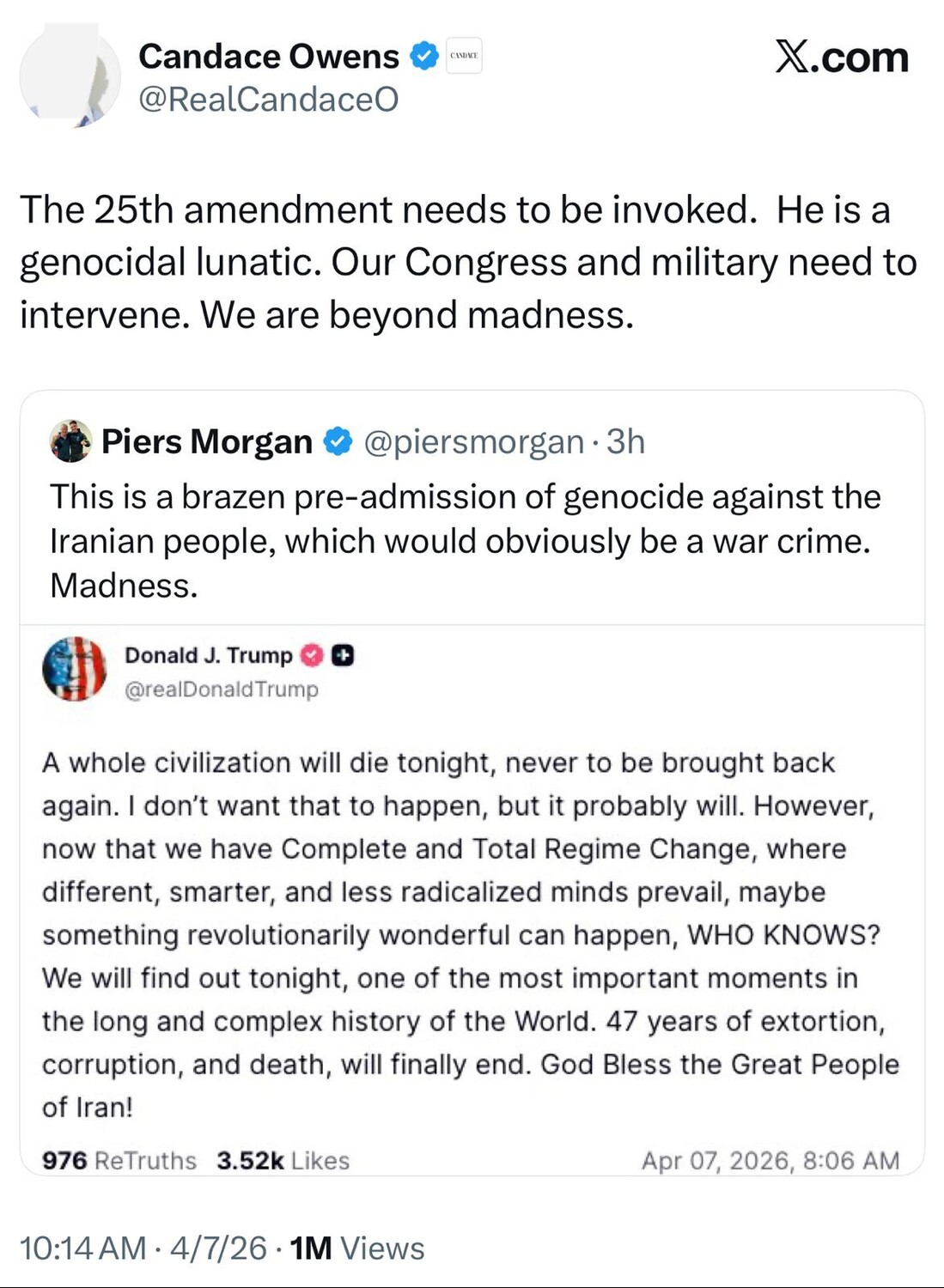View the 976 ReTruths count

point(119,1161)
